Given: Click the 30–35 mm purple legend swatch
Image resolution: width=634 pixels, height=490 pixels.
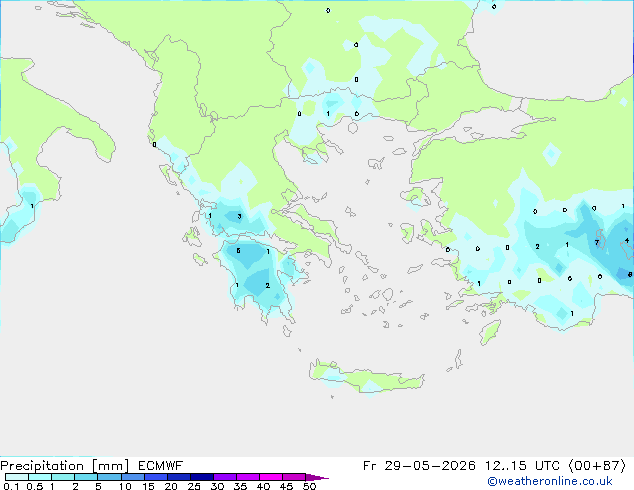Looking at the screenshot, I should pyautogui.click(x=224, y=477).
